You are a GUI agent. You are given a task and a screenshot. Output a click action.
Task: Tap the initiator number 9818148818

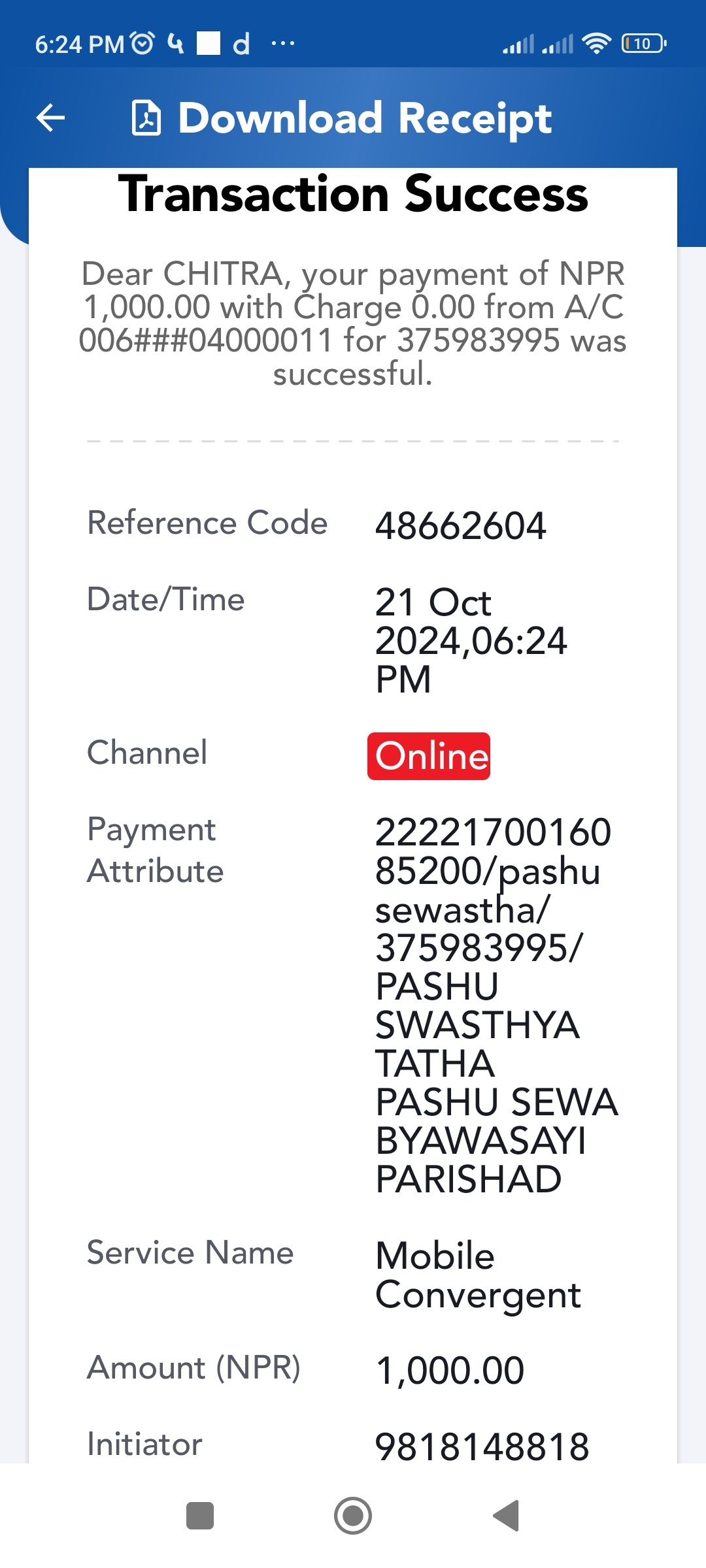pyautogui.click(x=482, y=1446)
